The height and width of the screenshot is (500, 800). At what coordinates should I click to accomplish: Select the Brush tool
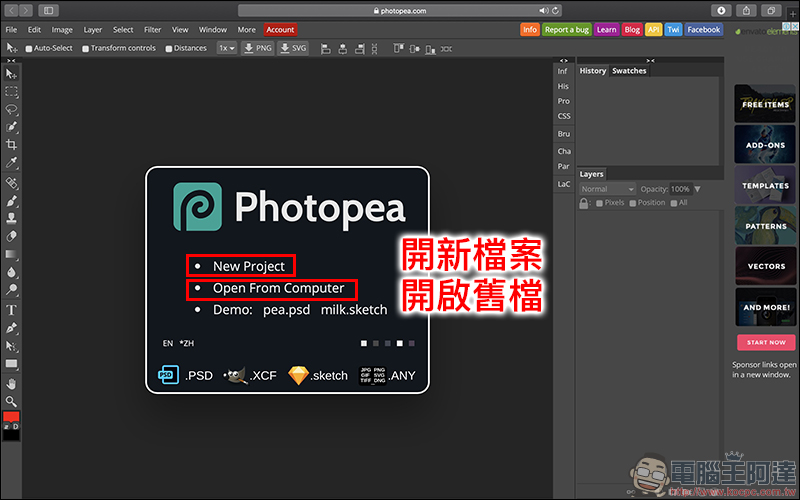[11, 201]
